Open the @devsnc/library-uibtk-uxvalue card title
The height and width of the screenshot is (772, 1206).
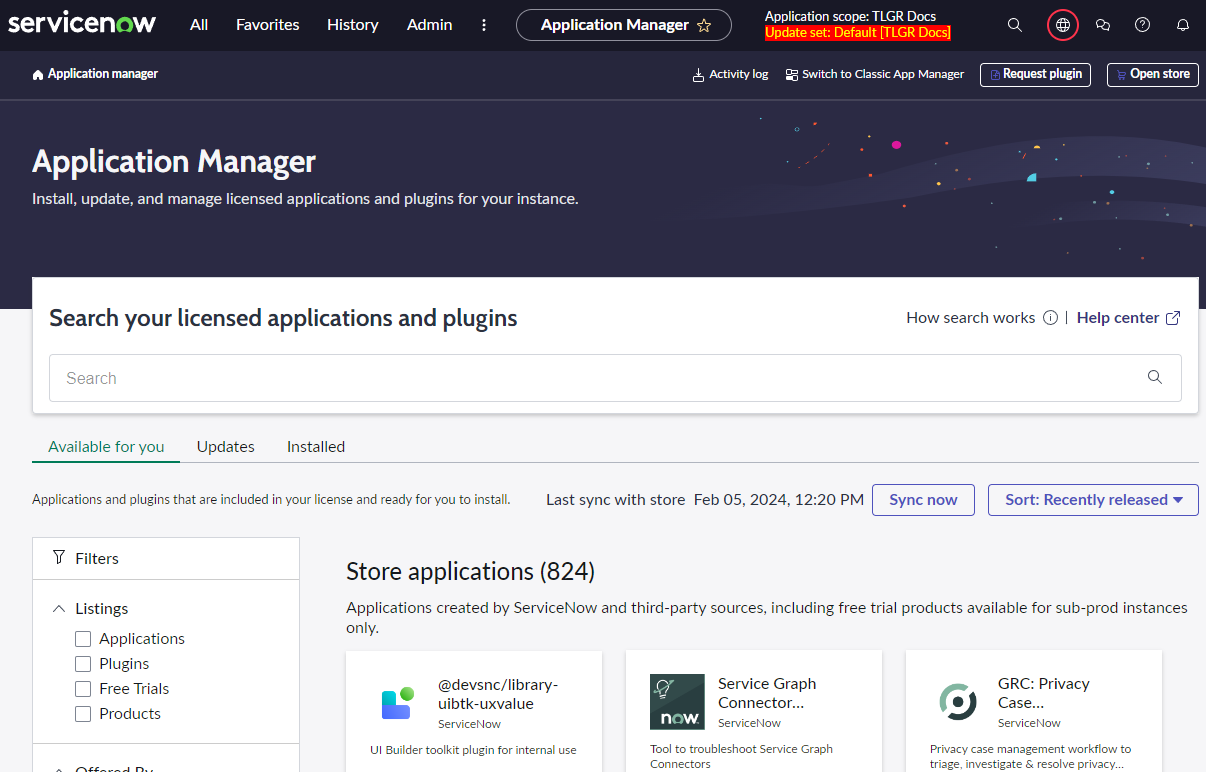tap(498, 694)
